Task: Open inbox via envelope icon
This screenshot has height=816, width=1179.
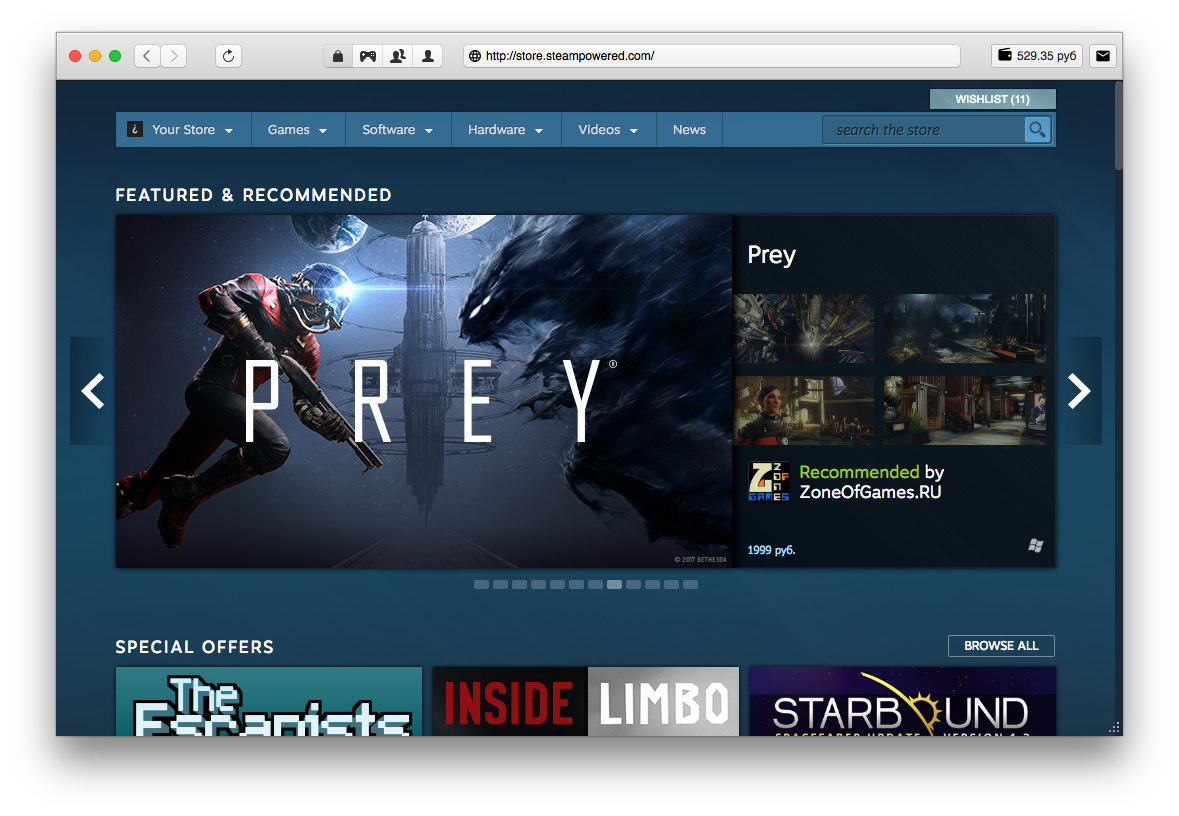Action: (x=1103, y=56)
